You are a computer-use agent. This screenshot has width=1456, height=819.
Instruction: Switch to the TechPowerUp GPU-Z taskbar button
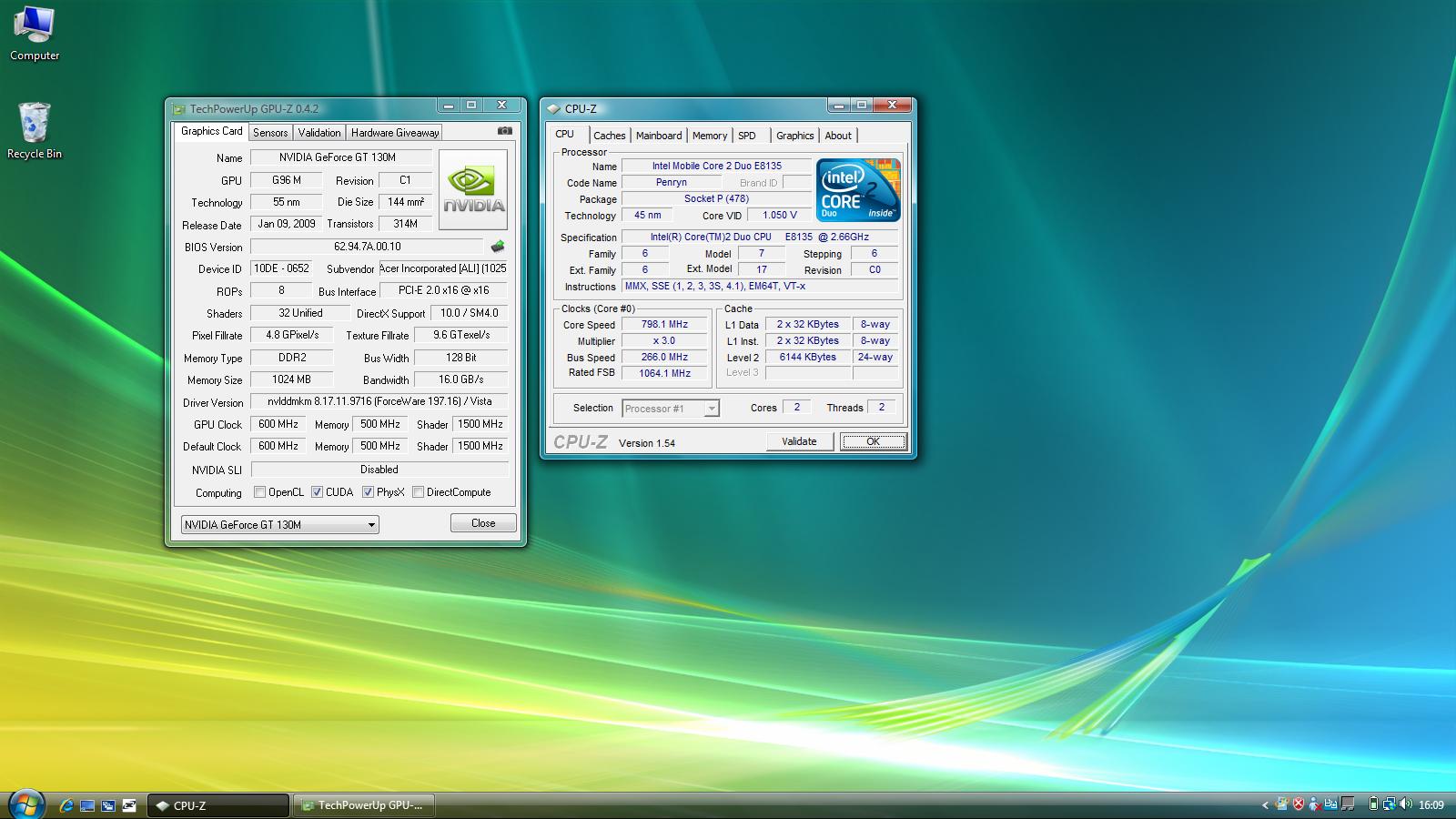(x=364, y=805)
